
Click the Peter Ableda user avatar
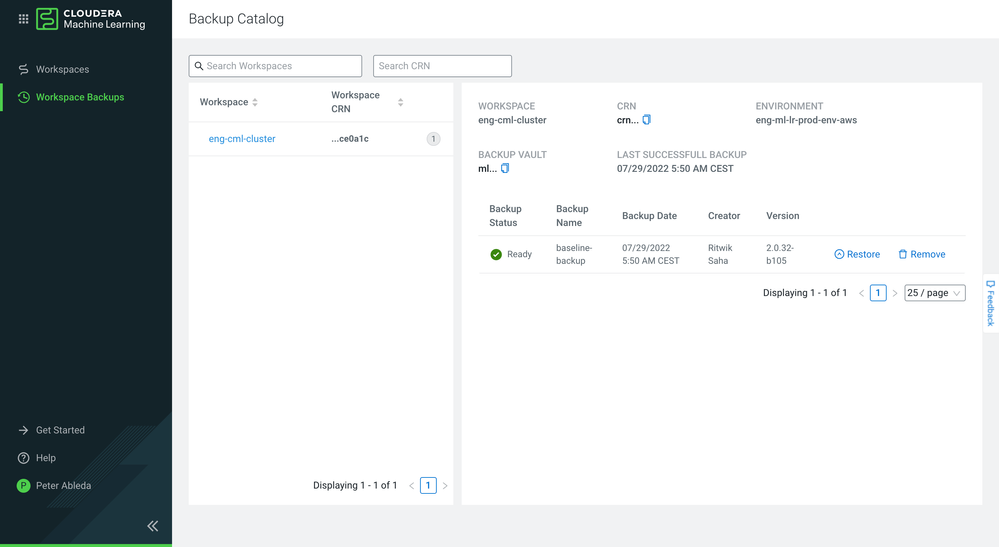(x=24, y=486)
